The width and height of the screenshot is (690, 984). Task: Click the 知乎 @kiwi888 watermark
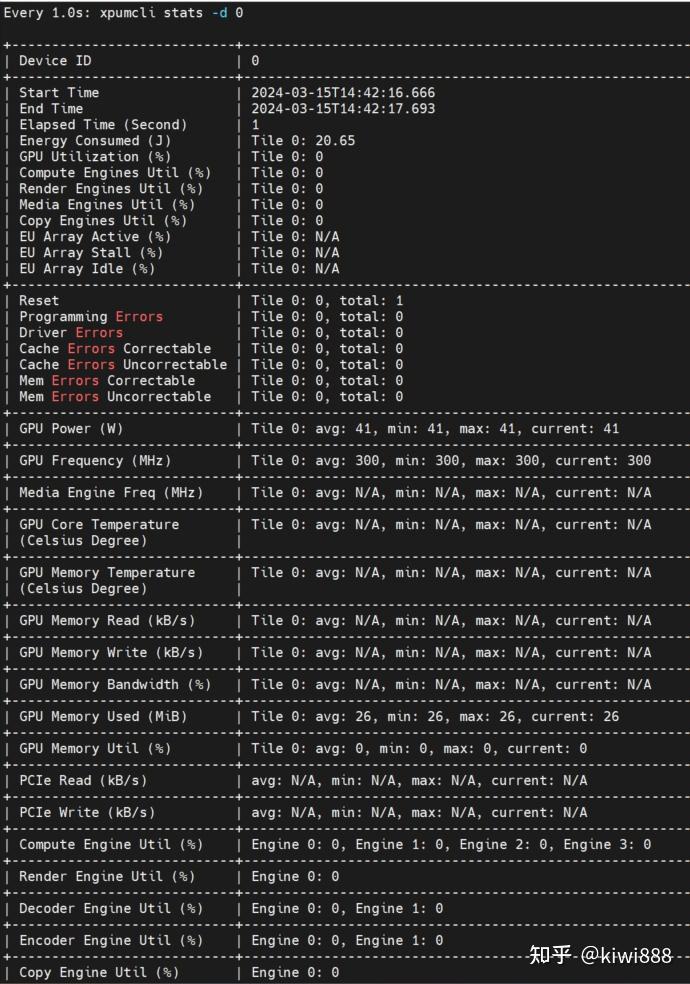click(600, 955)
